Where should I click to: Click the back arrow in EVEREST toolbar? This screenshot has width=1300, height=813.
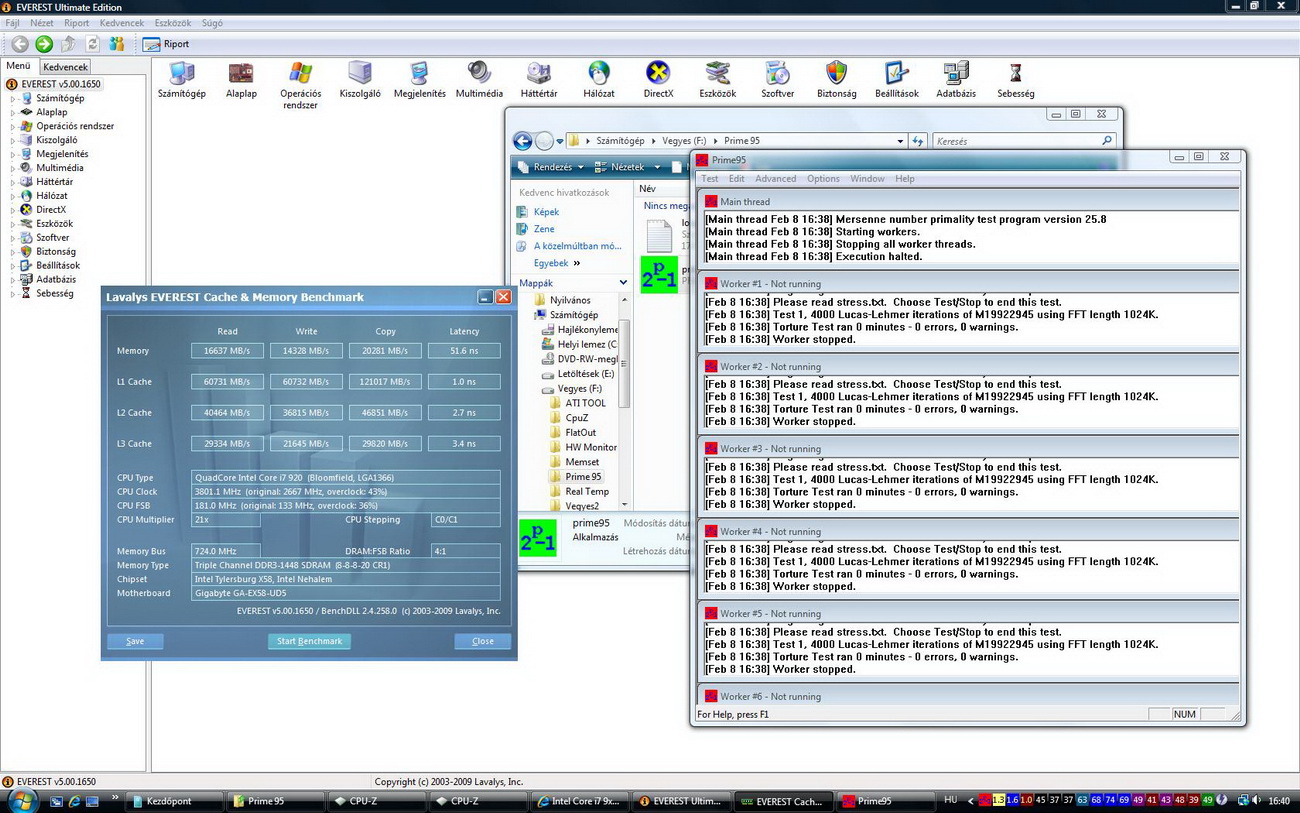(x=20, y=44)
